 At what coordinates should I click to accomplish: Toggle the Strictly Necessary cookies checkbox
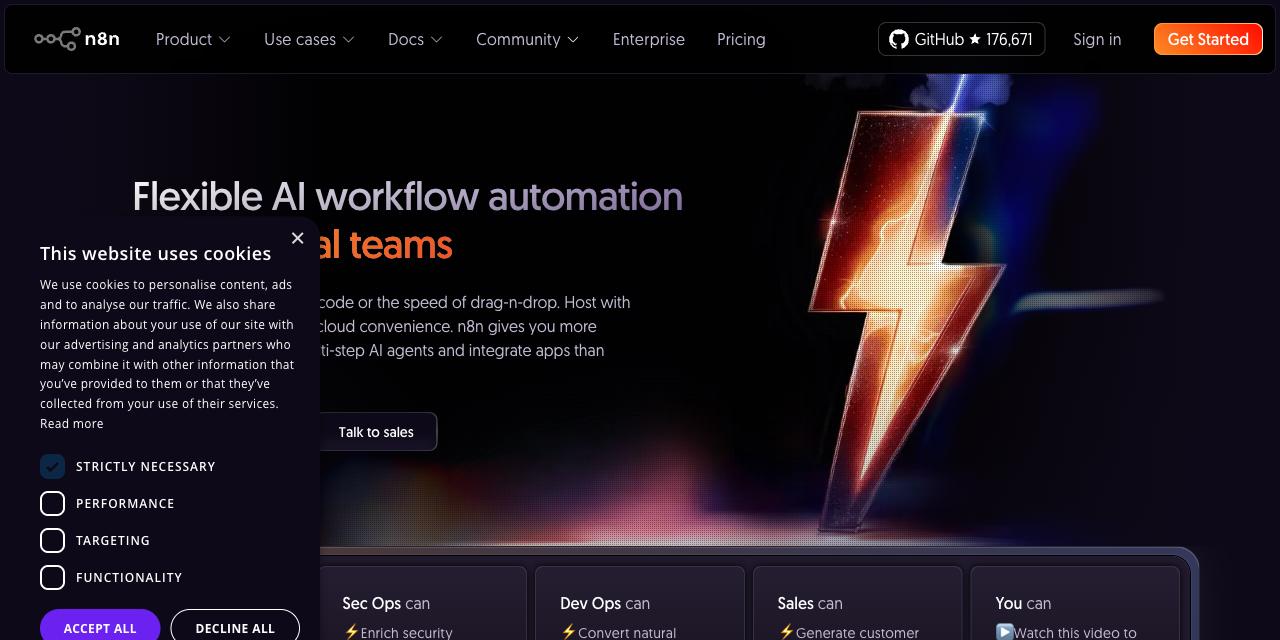52,467
